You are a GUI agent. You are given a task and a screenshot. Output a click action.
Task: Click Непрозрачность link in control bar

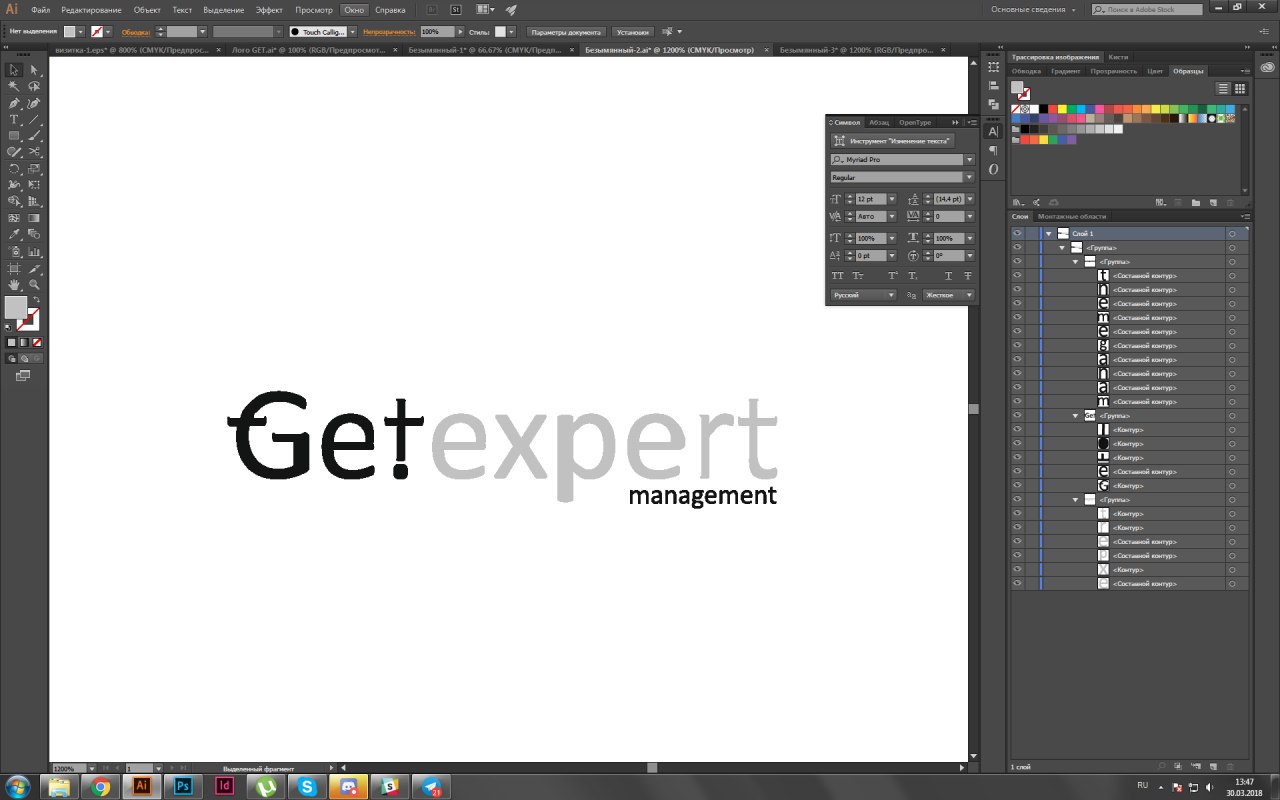[390, 32]
